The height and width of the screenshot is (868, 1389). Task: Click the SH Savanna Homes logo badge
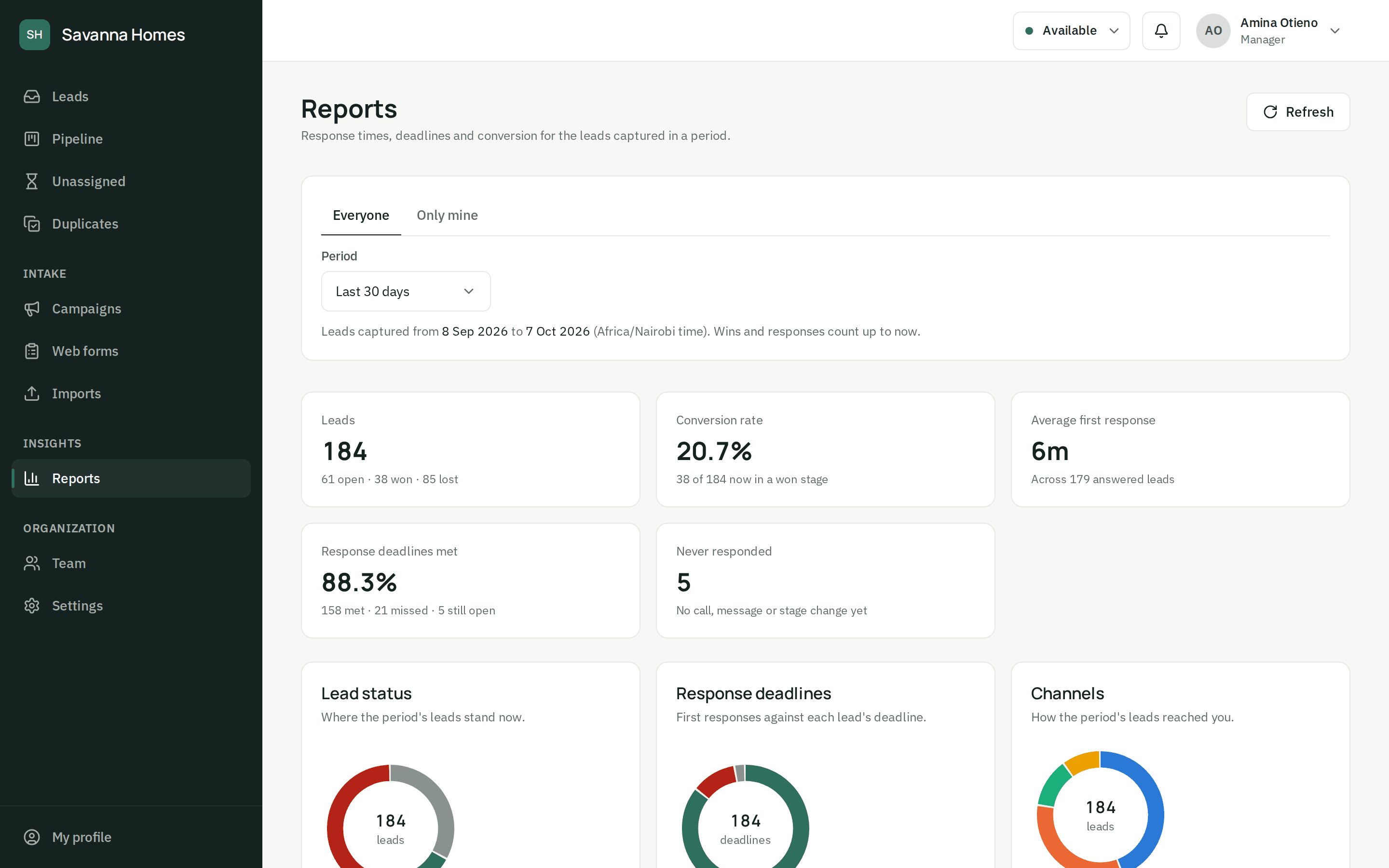coord(34,34)
